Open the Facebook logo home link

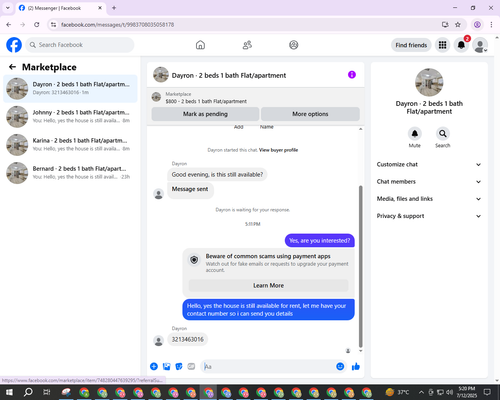click(14, 45)
